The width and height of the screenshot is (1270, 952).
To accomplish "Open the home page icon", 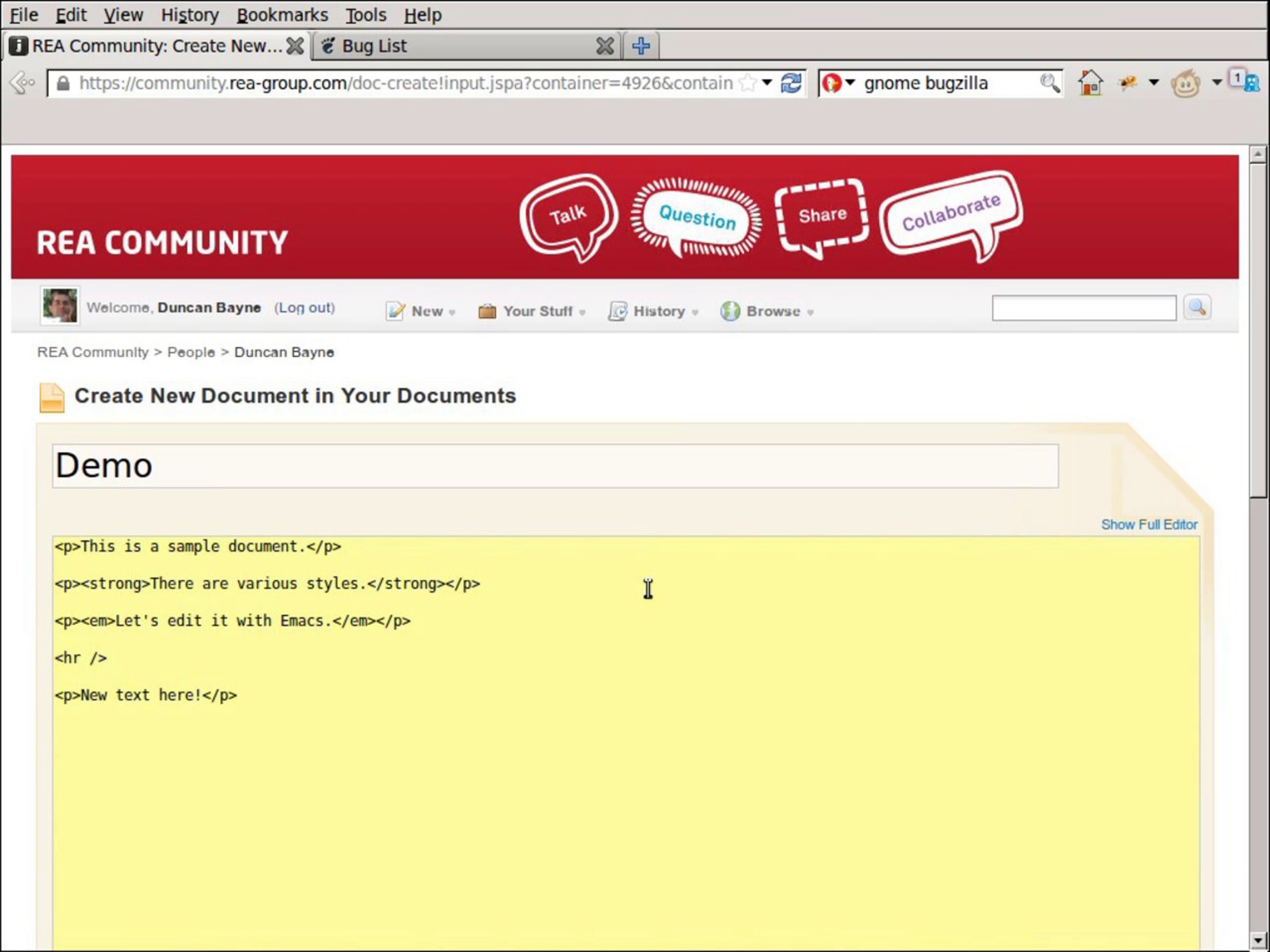I will point(1090,83).
